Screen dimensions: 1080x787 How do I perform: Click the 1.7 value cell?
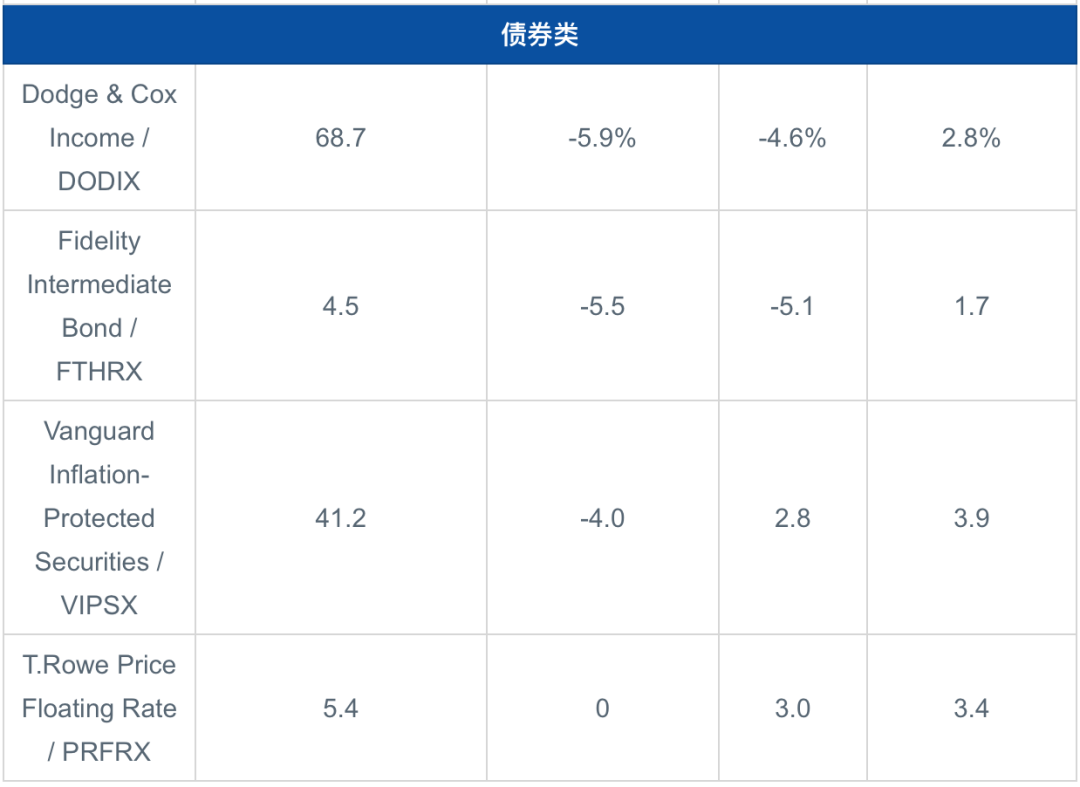tap(971, 306)
